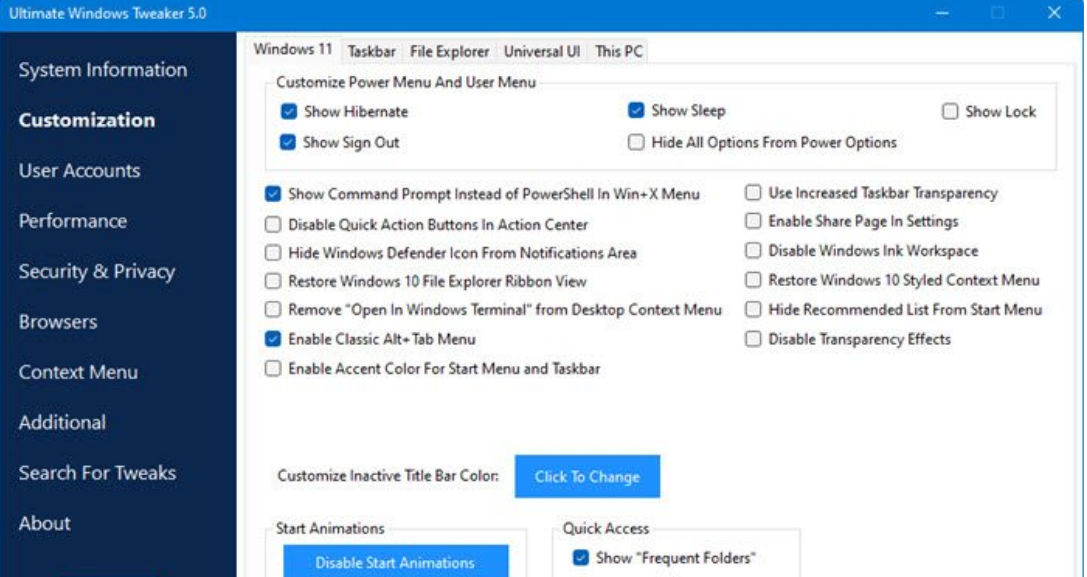The image size is (1087, 577).
Task: Switch to the Windows 11 tab
Action: pyautogui.click(x=293, y=49)
